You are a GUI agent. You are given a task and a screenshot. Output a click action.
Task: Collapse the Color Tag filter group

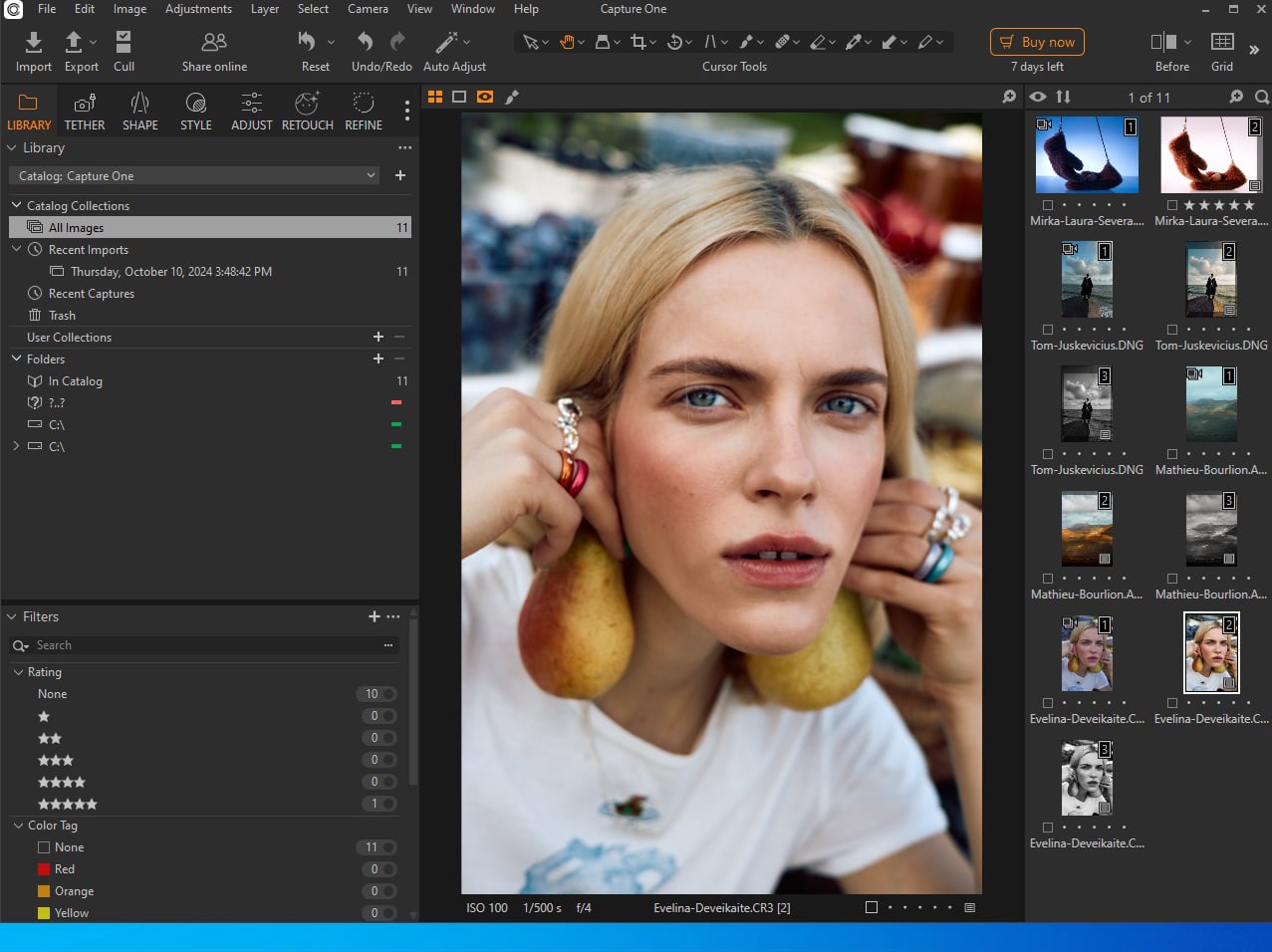coord(18,826)
